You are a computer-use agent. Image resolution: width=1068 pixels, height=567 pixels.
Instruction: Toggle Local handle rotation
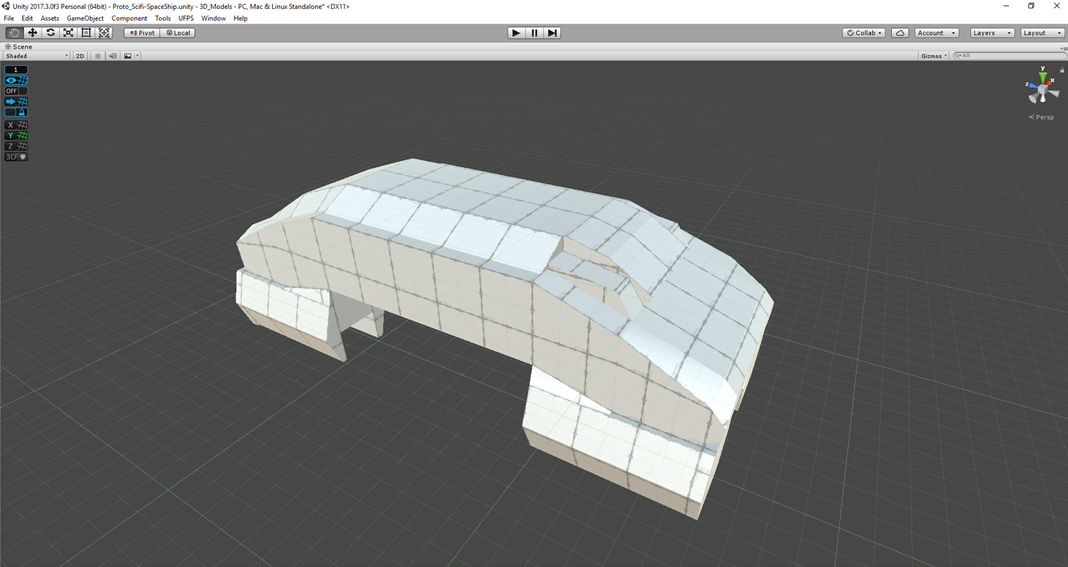coord(178,33)
